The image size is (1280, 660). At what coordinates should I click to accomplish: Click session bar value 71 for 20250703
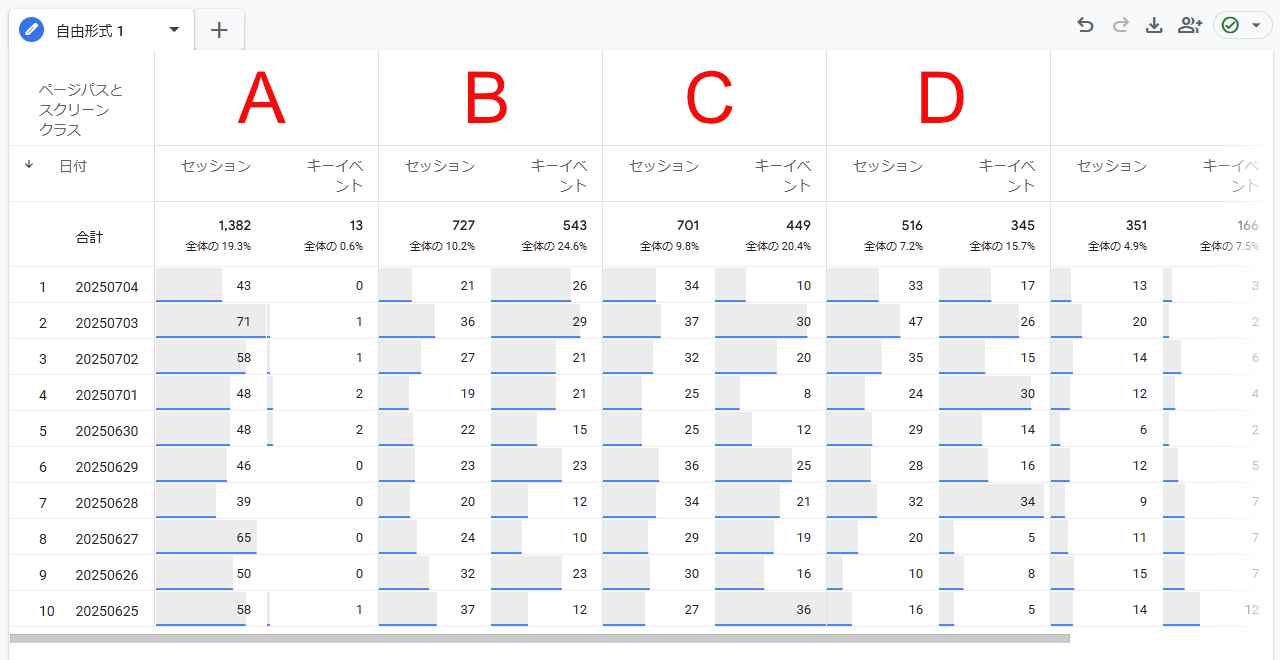click(x=243, y=322)
